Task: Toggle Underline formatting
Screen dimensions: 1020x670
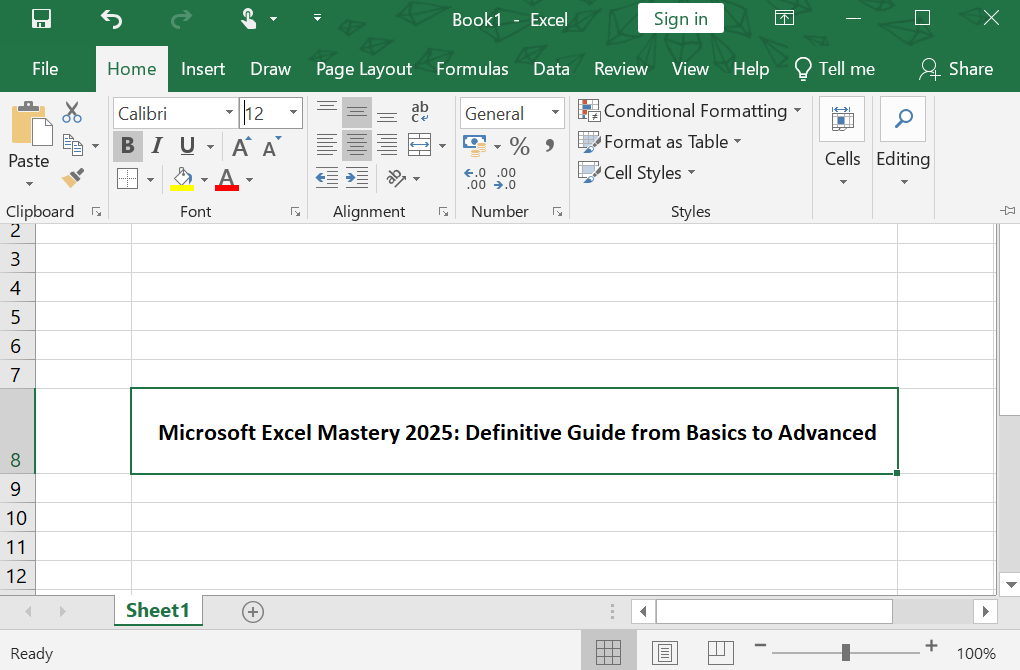Action: [x=187, y=146]
